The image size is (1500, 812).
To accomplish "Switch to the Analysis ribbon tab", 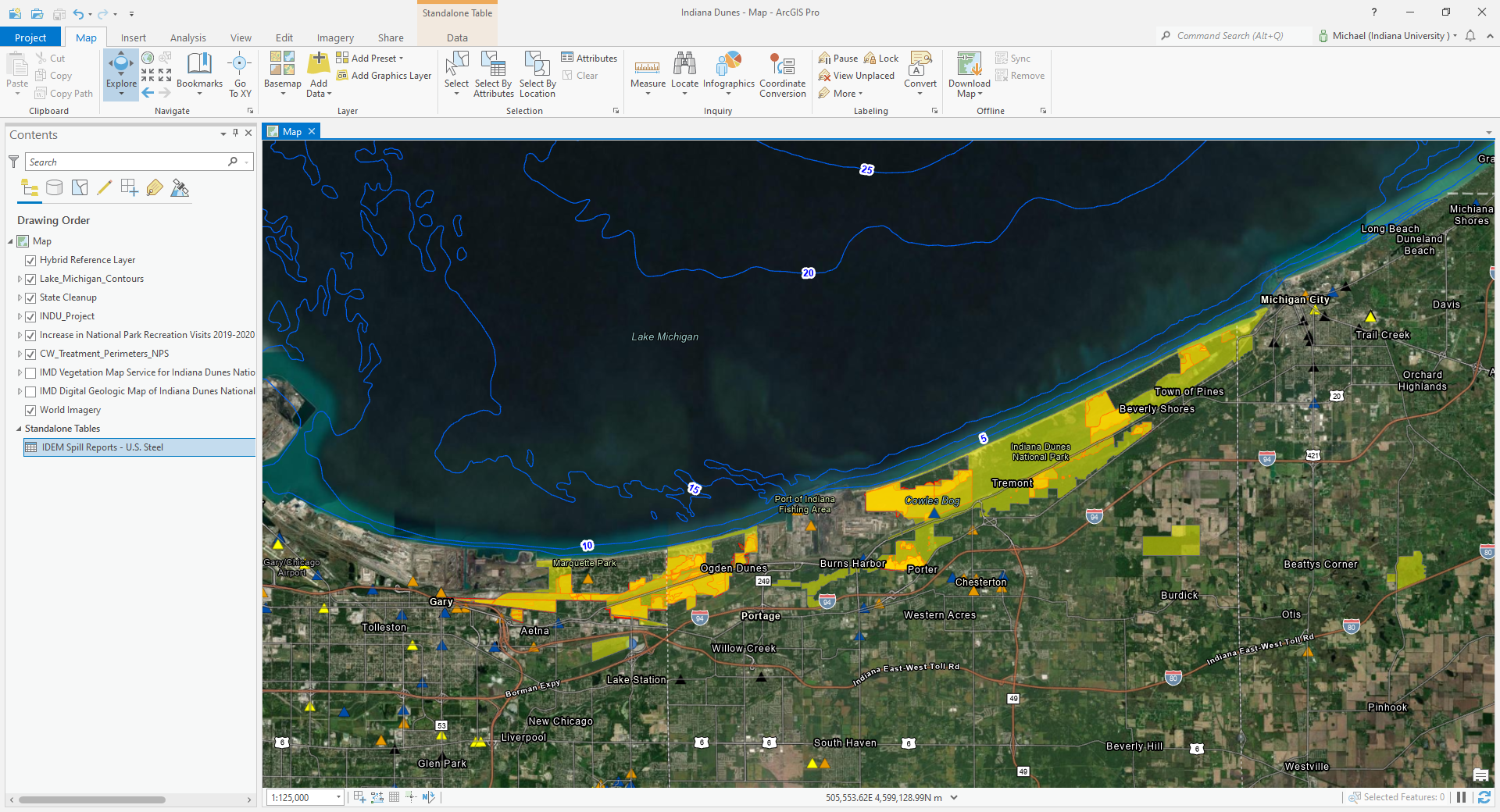I will 187,37.
